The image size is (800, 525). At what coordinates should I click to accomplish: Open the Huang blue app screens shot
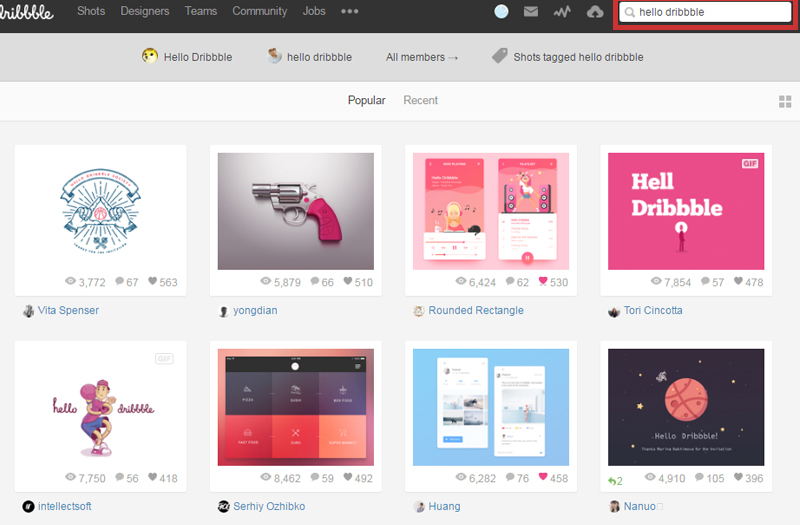point(491,407)
